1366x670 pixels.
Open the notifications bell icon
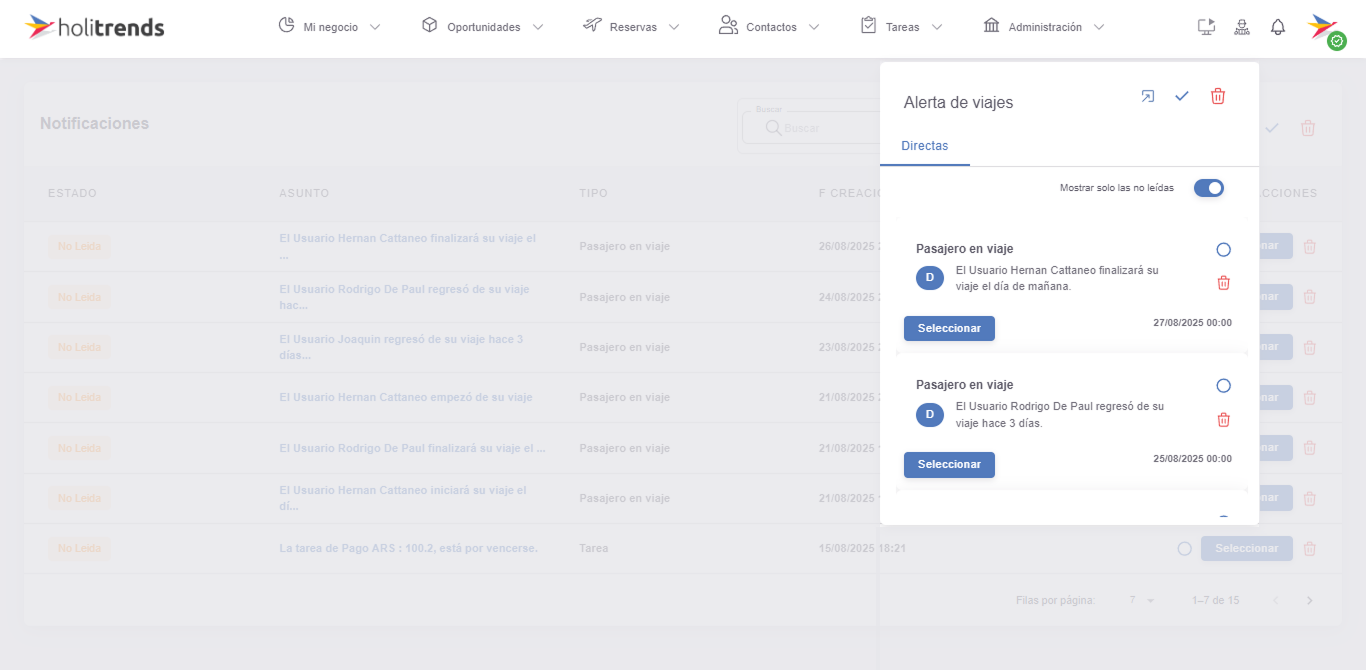click(1278, 26)
